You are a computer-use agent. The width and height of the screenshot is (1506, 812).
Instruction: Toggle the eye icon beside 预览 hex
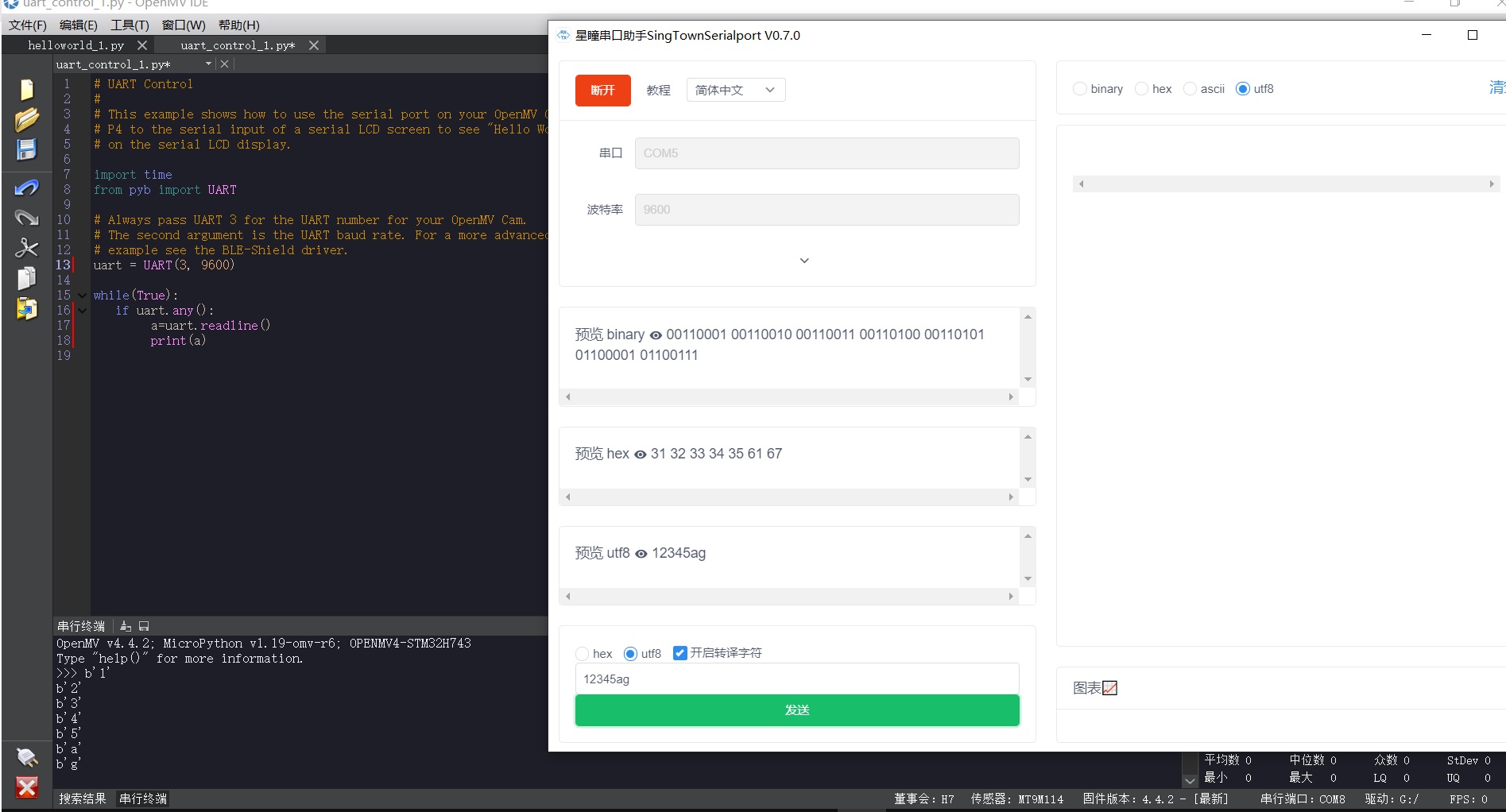[640, 454]
